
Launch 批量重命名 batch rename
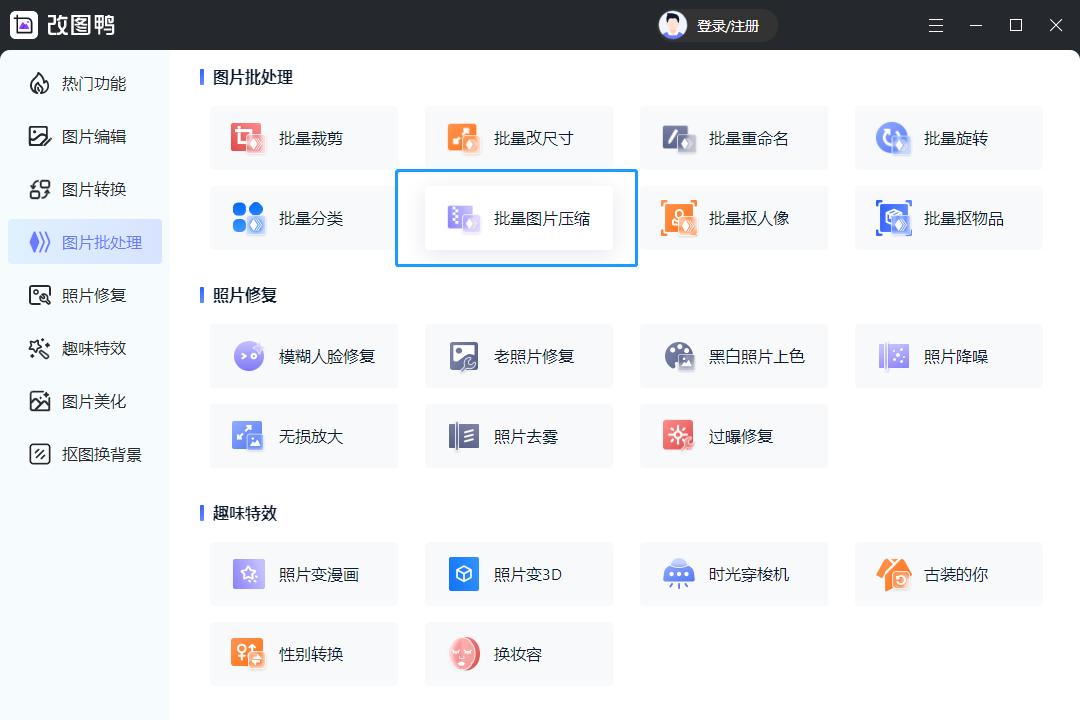pyautogui.click(x=733, y=138)
